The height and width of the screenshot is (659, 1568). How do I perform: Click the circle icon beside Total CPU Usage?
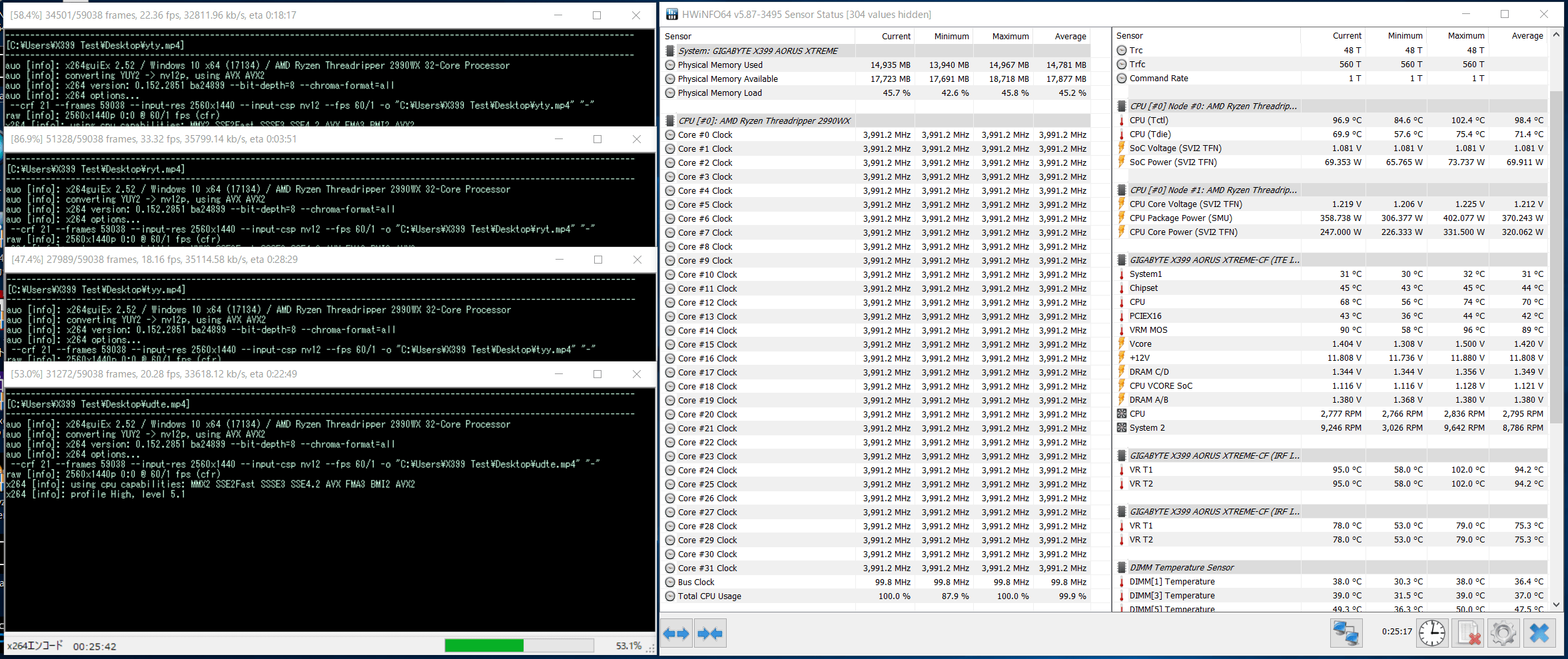(x=670, y=596)
